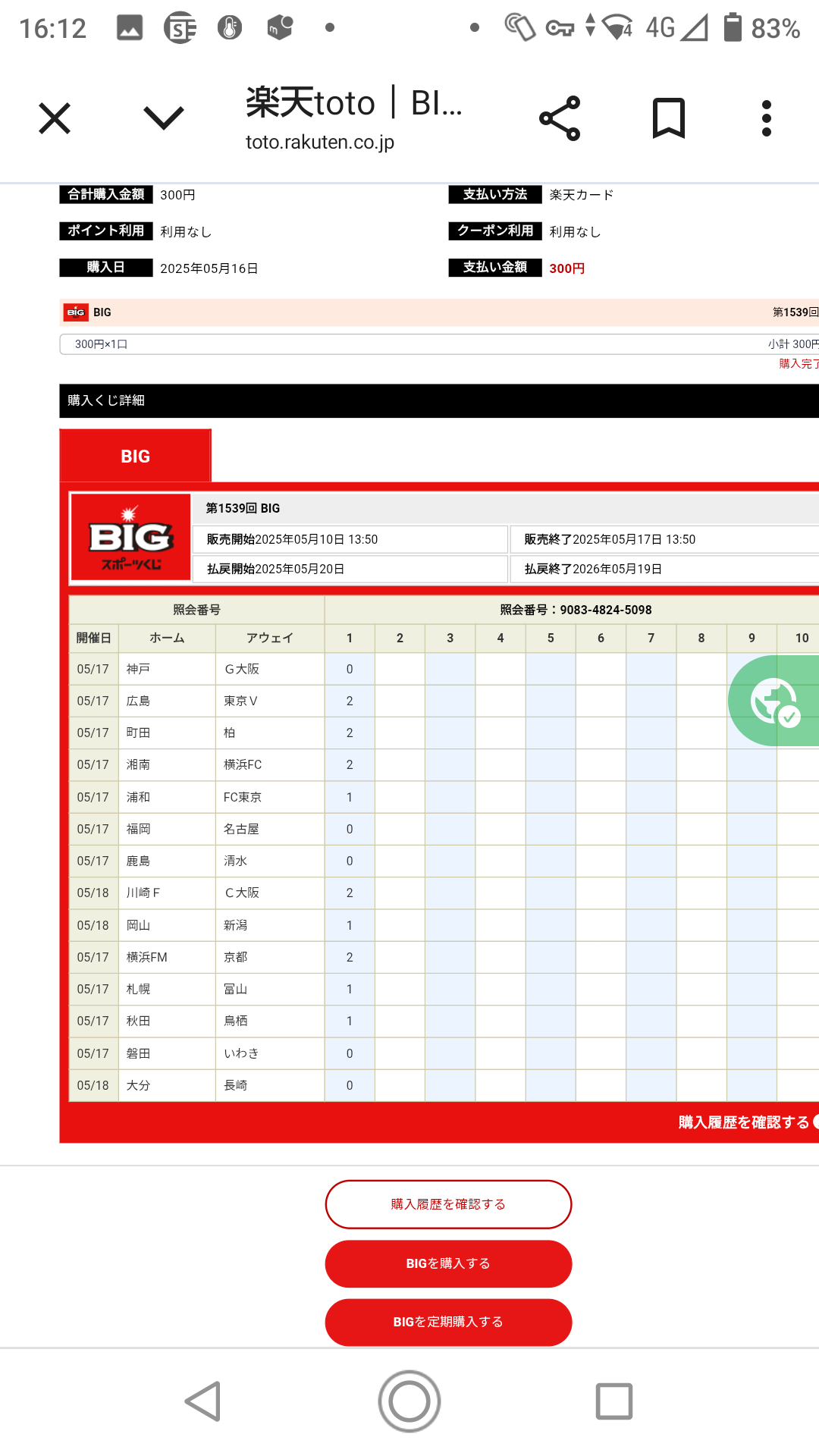Tap the 300円×1口 order summary row

(438, 344)
